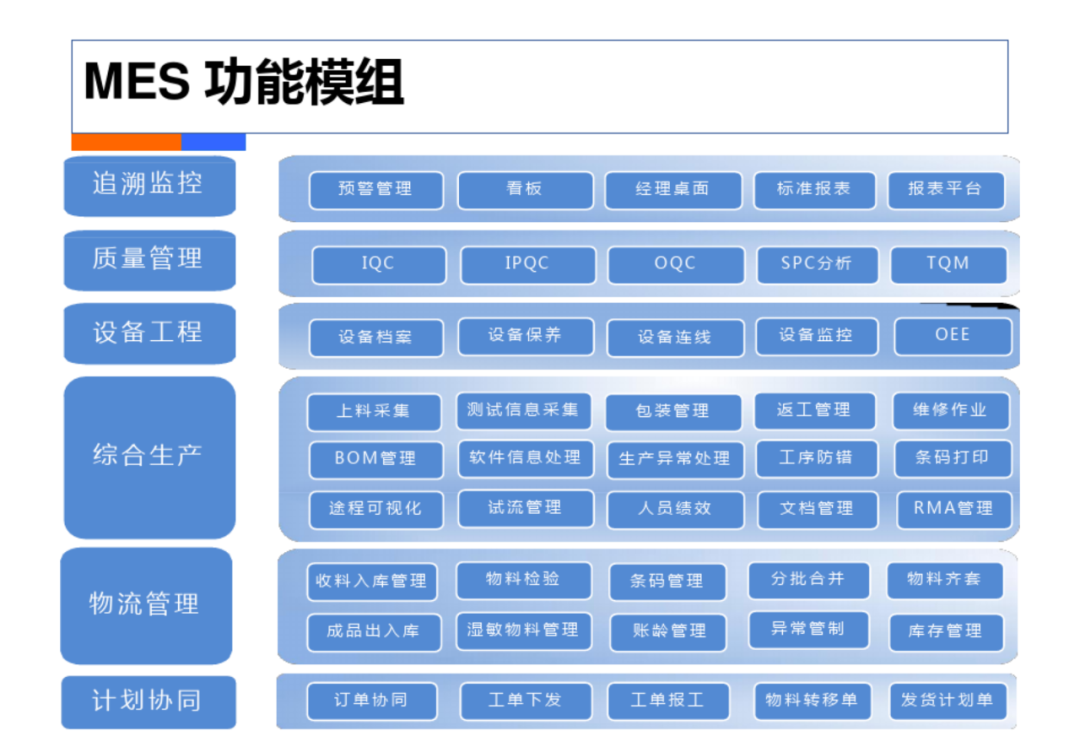Open the 分批合并 module

[x=809, y=580]
